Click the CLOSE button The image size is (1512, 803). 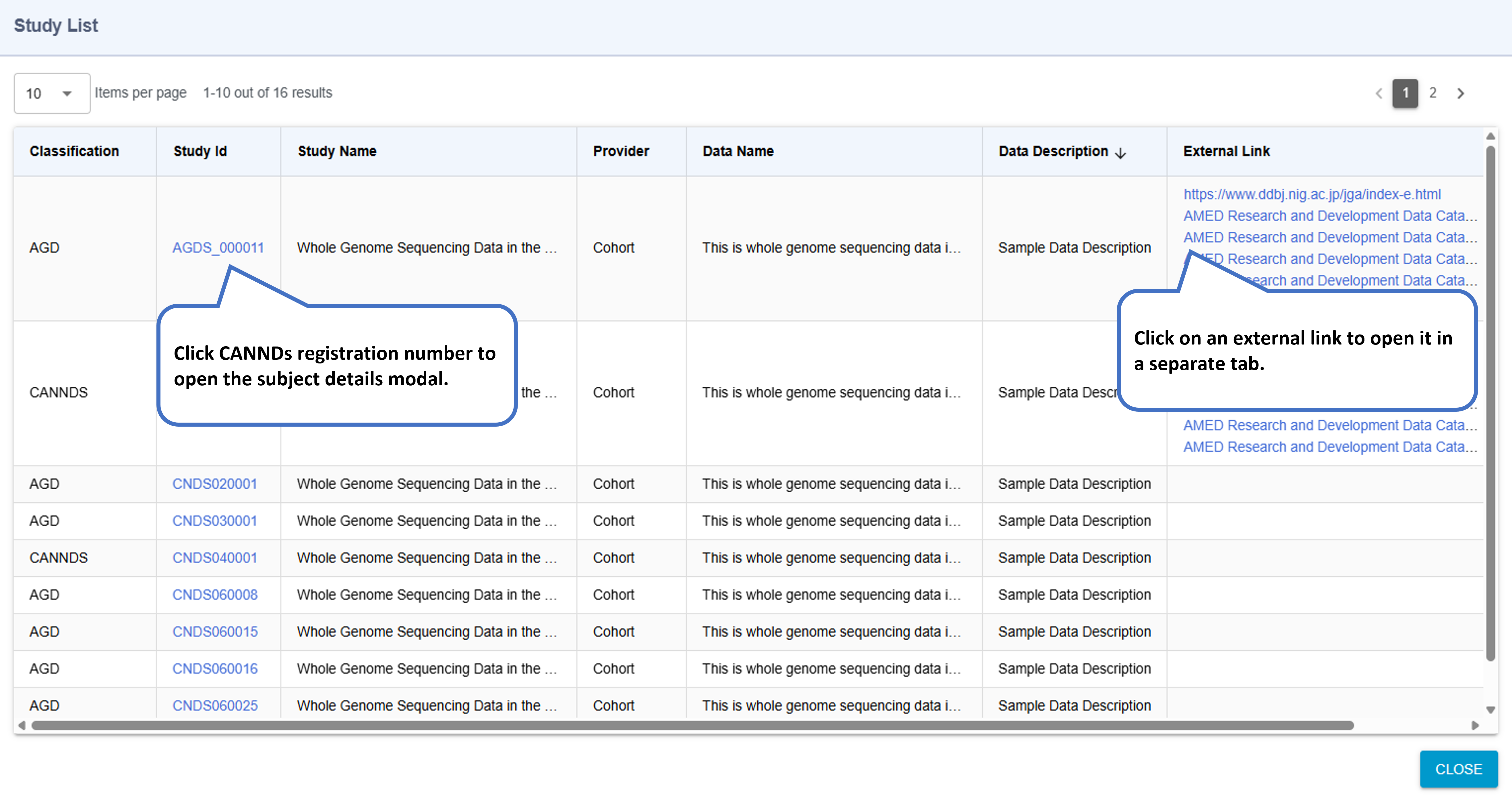pyautogui.click(x=1459, y=769)
